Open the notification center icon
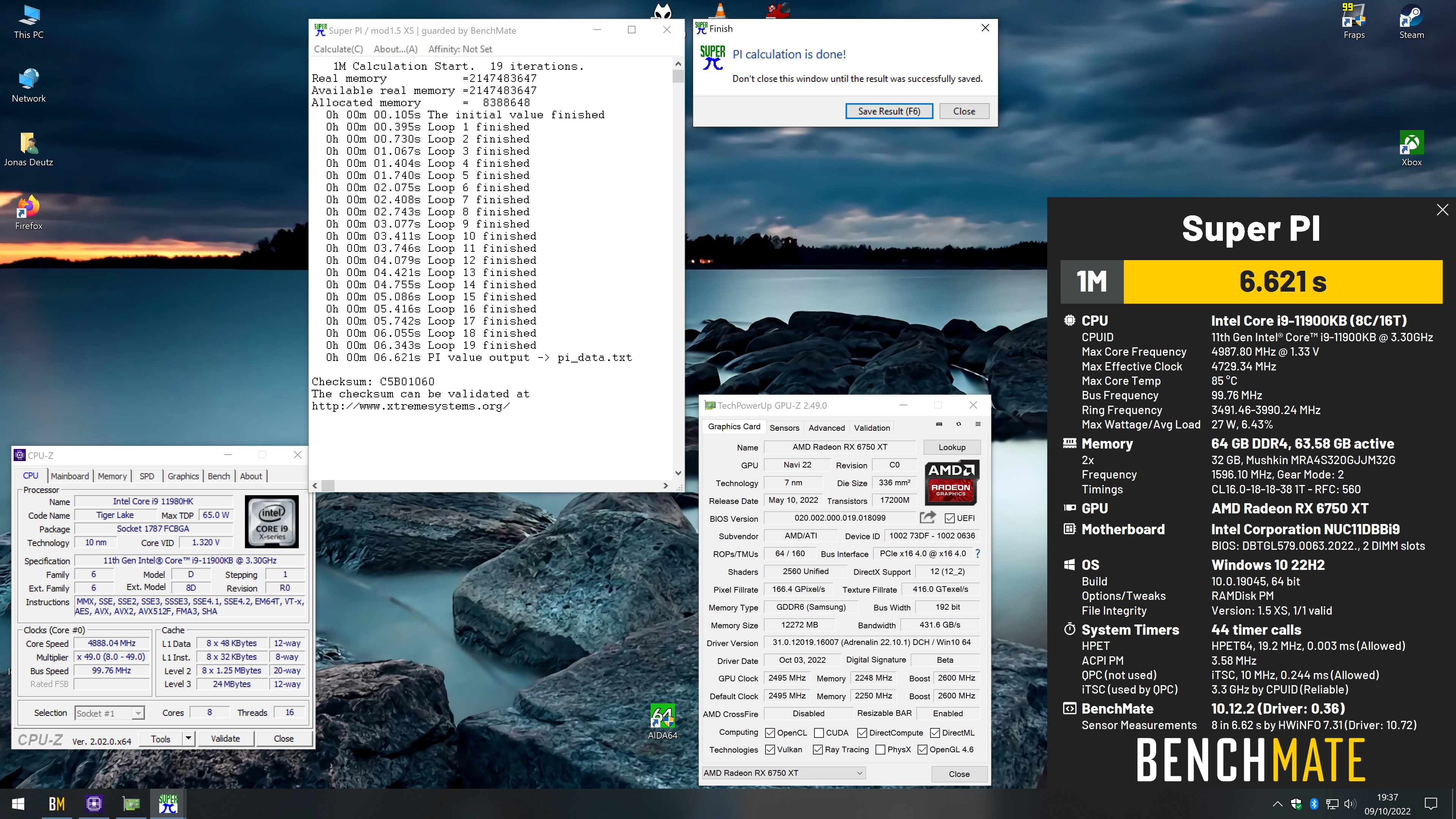The height and width of the screenshot is (819, 1456). 1431,804
